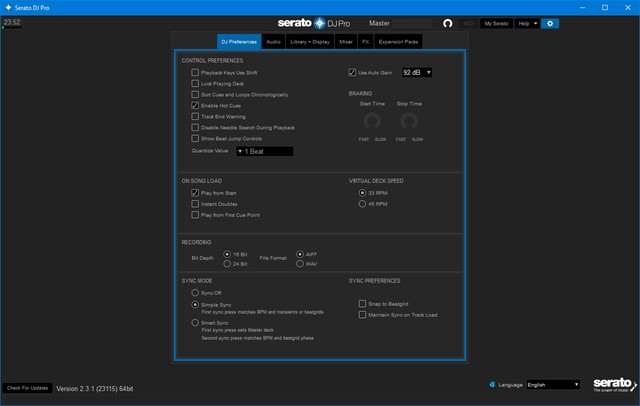Click the globe icon next to Language
This screenshot has height=406, width=640.
click(492, 384)
